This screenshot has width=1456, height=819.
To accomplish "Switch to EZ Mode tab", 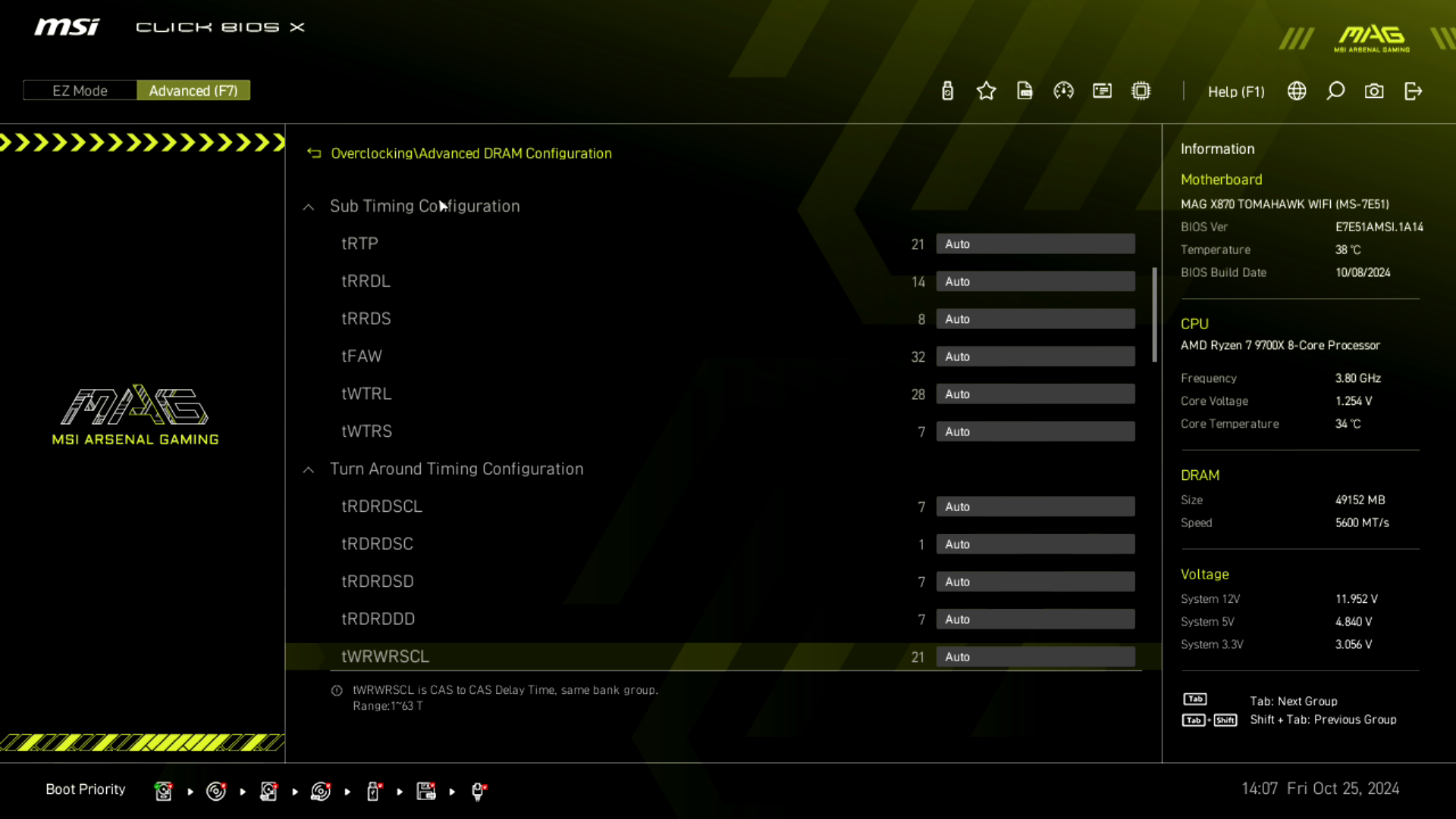I will click(79, 91).
